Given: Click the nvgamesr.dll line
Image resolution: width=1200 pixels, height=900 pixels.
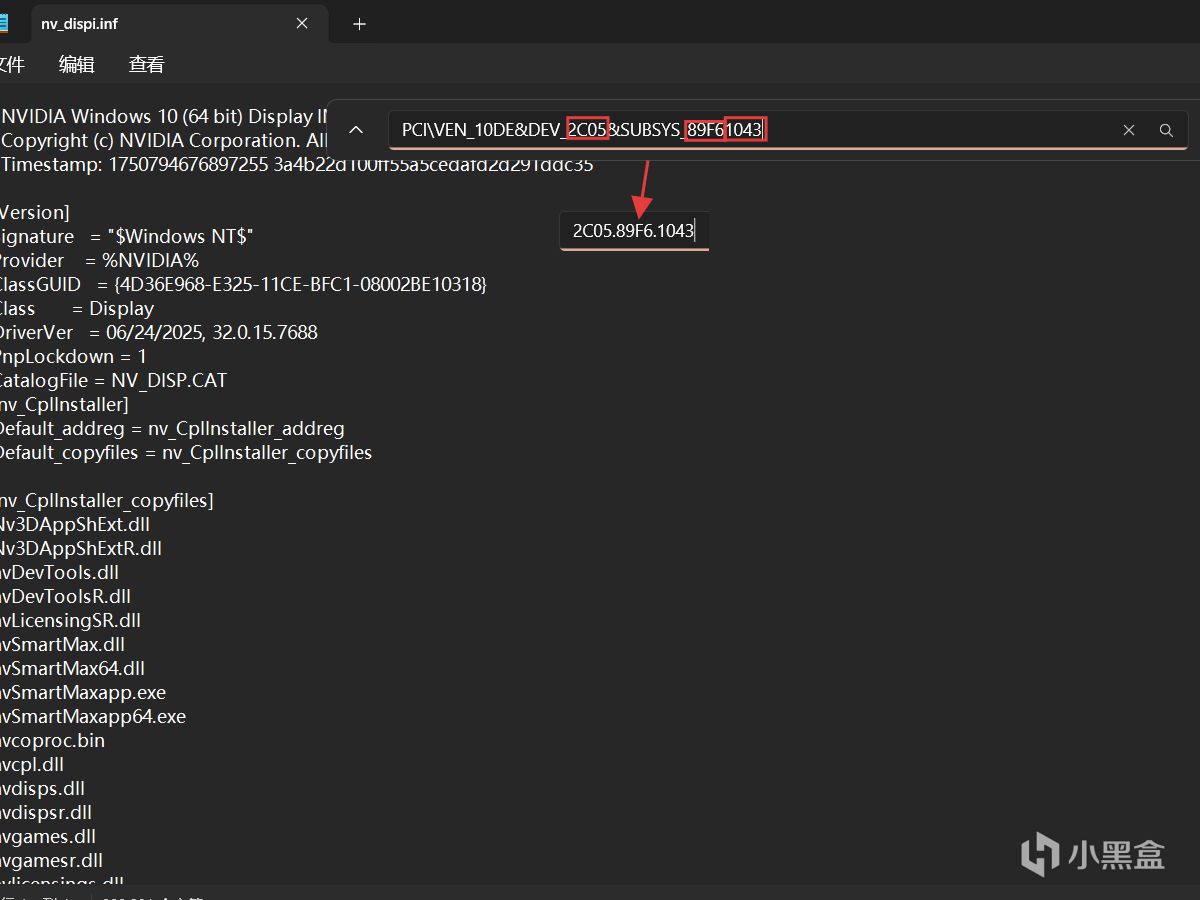Looking at the screenshot, I should (51, 860).
